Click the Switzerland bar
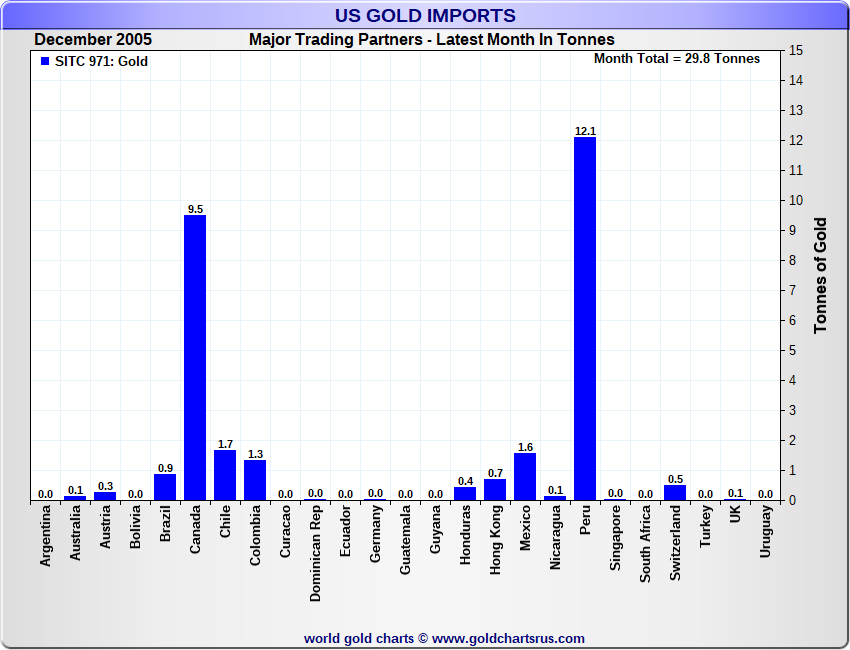The height and width of the screenshot is (650, 850). 675,493
